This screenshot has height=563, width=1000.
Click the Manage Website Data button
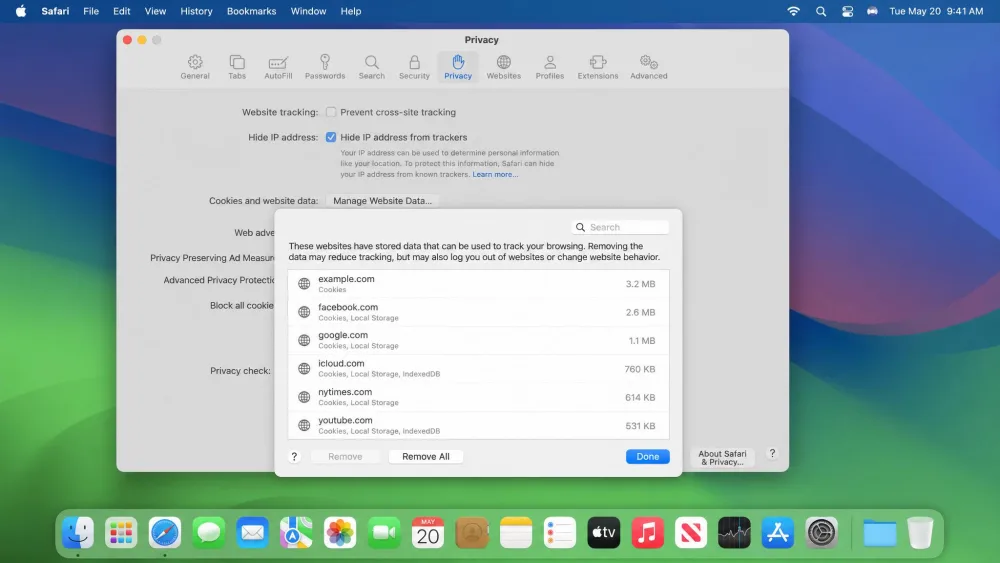tap(382, 200)
